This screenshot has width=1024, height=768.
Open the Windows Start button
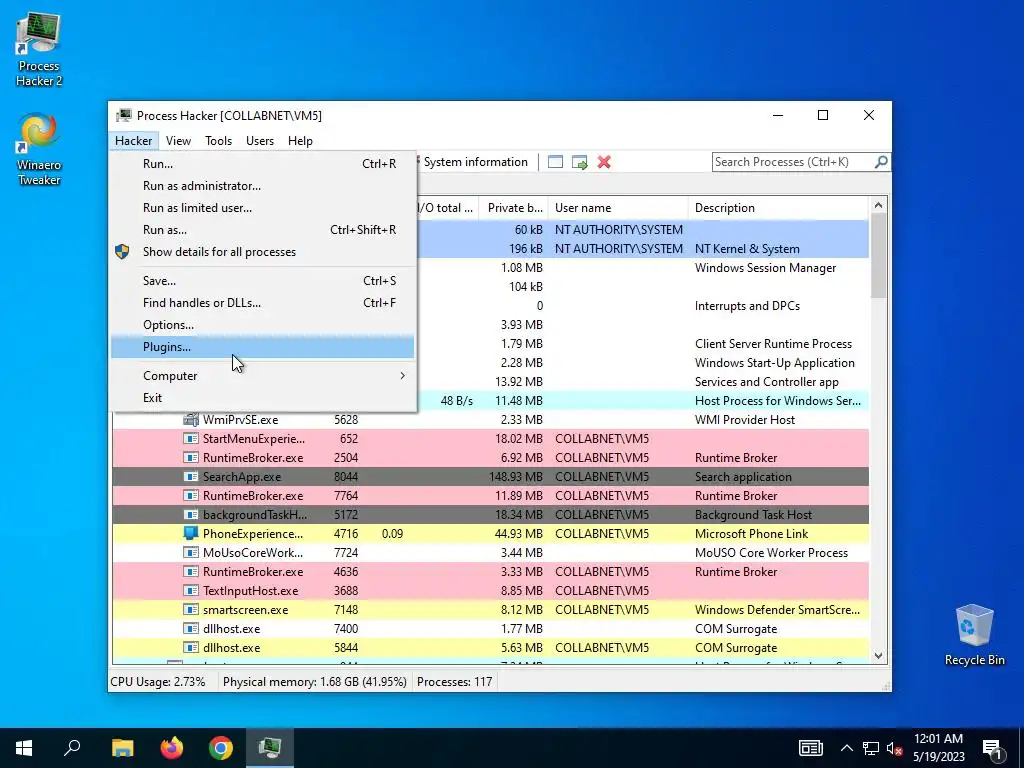(x=24, y=748)
